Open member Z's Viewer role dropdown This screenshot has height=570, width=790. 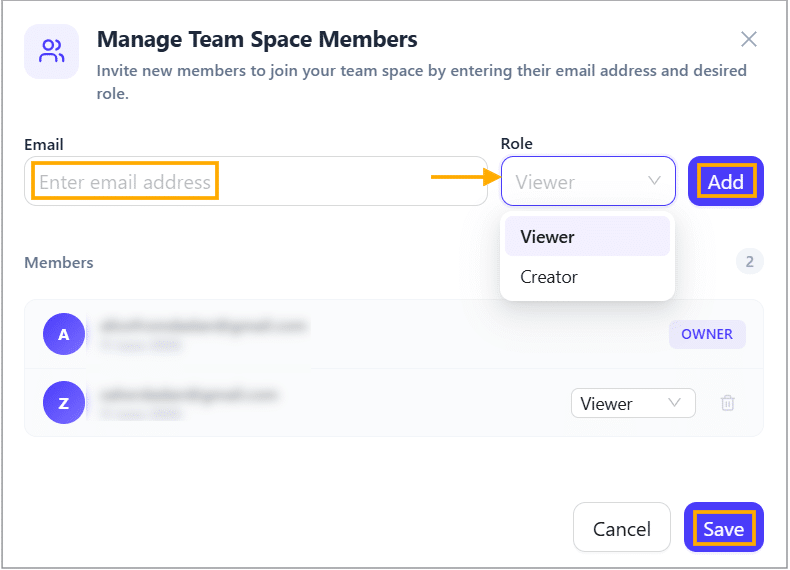tap(633, 403)
